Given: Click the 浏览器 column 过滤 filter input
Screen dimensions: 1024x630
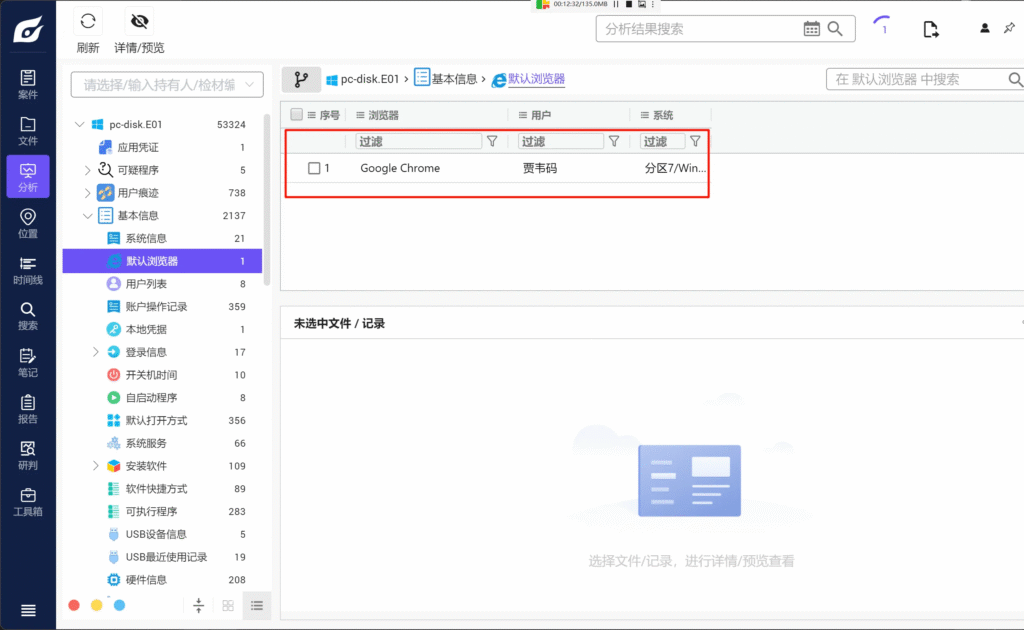Looking at the screenshot, I should (x=419, y=141).
